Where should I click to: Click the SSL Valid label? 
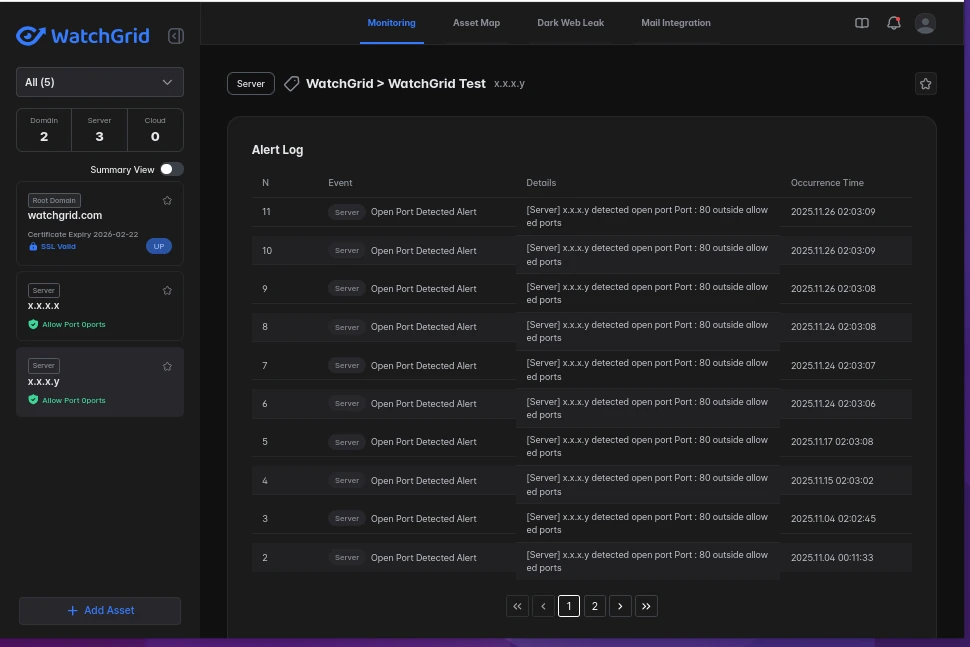(x=58, y=246)
